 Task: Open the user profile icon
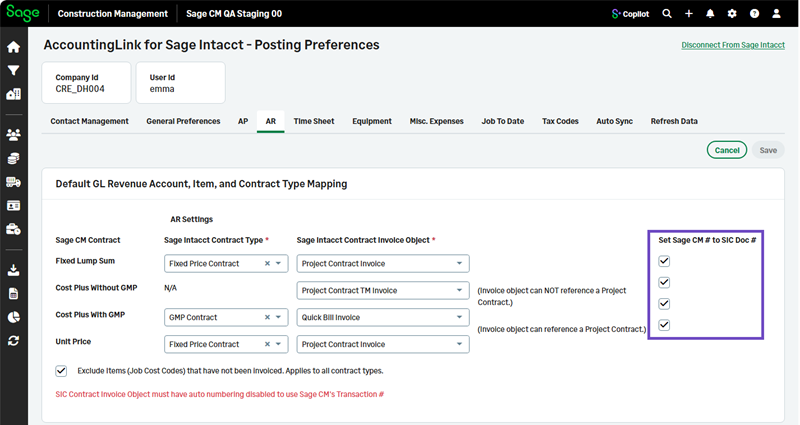coord(776,14)
